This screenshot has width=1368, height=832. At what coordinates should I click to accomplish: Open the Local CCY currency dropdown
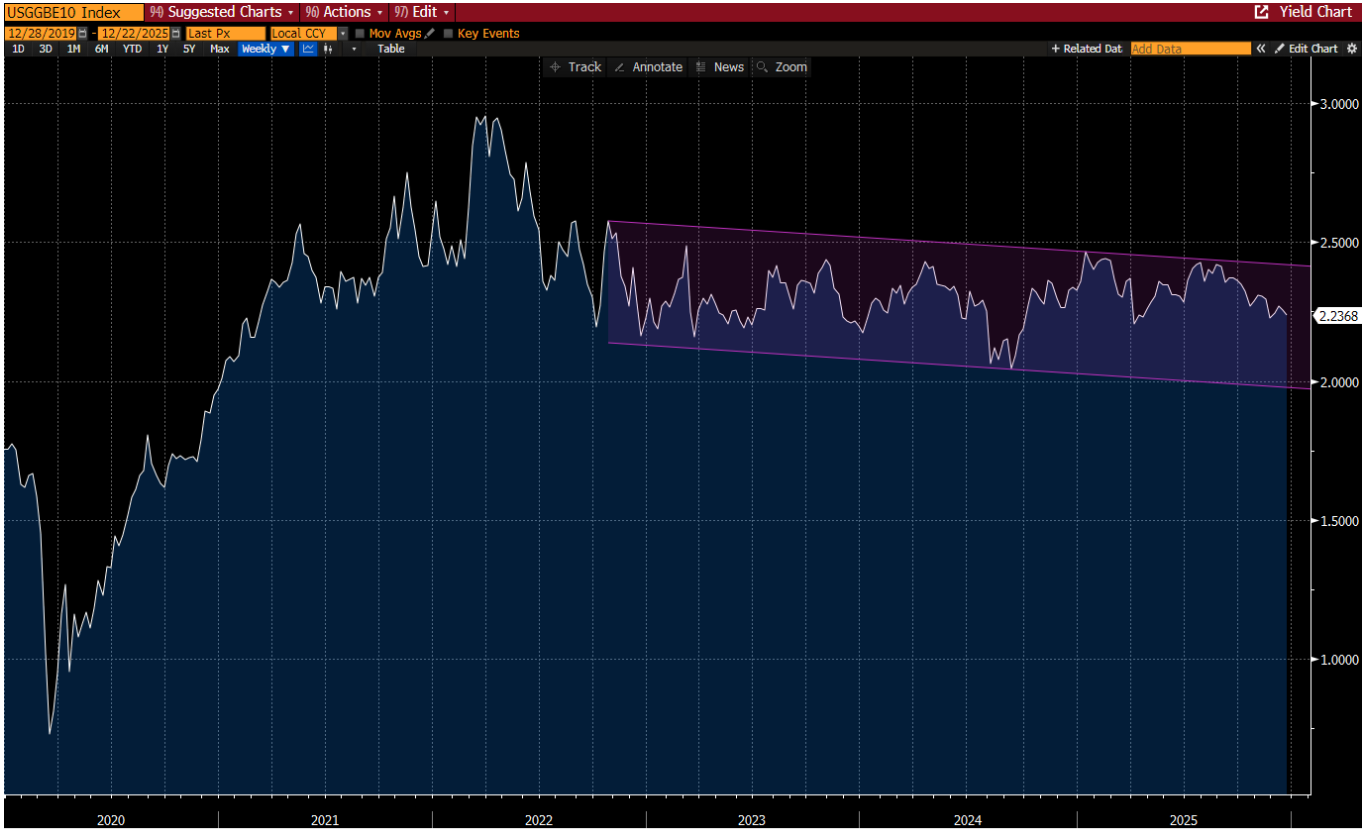(343, 33)
